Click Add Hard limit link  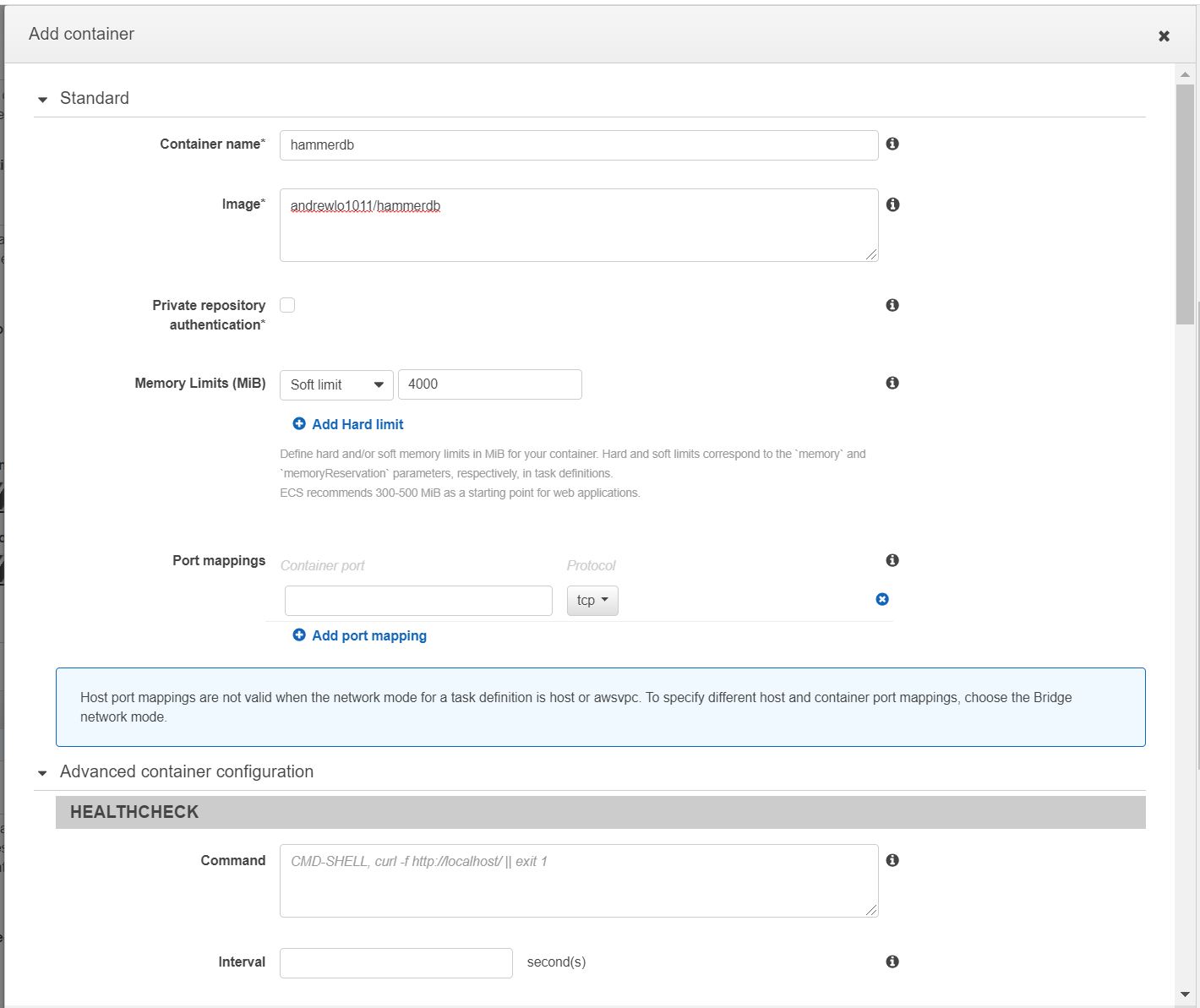click(357, 424)
